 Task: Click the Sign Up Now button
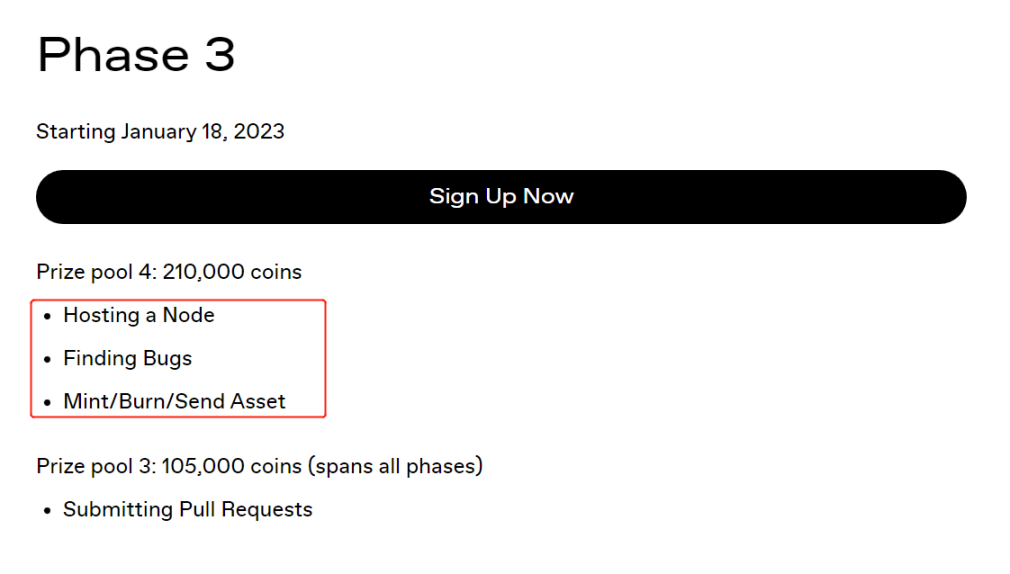pos(501,196)
